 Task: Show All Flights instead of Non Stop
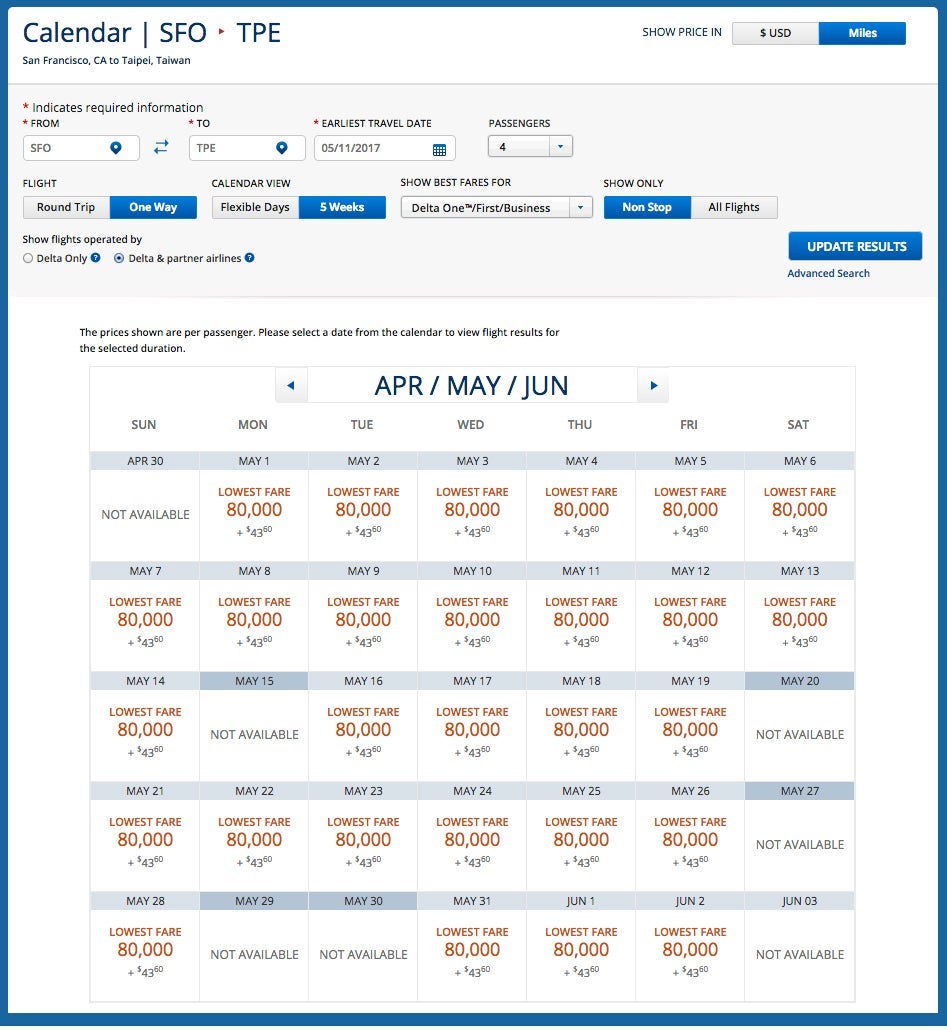734,207
